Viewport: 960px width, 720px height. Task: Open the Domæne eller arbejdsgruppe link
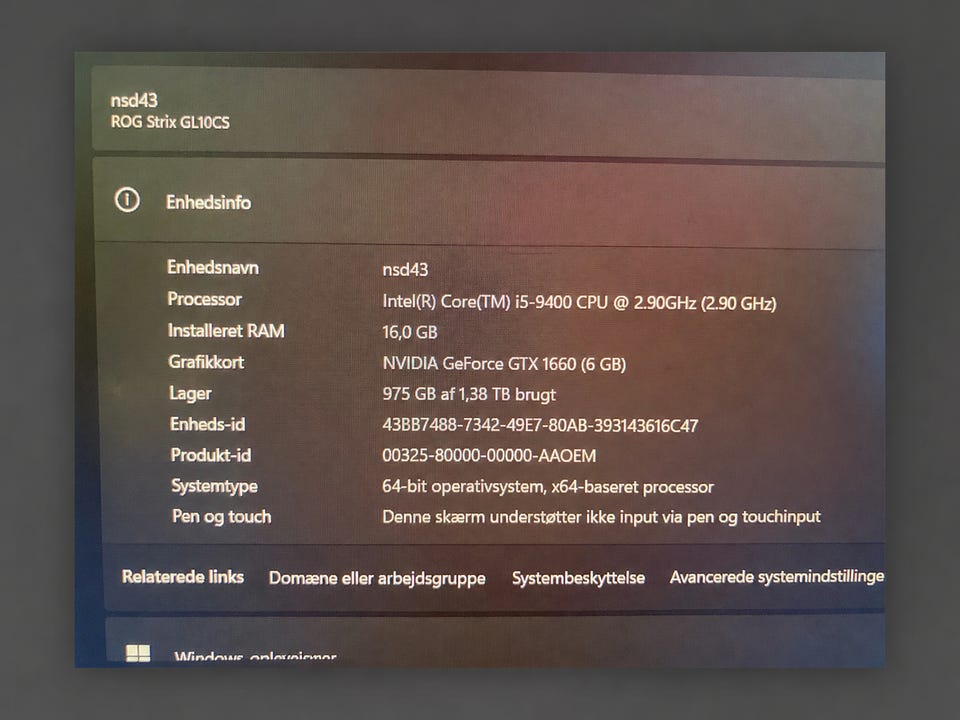(377, 579)
